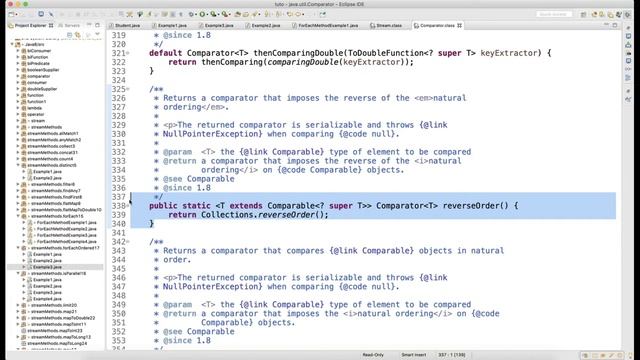Viewport: 640px width, 360px height.
Task: Collapse the streamMethods.distinct5 package
Action: coord(18,165)
